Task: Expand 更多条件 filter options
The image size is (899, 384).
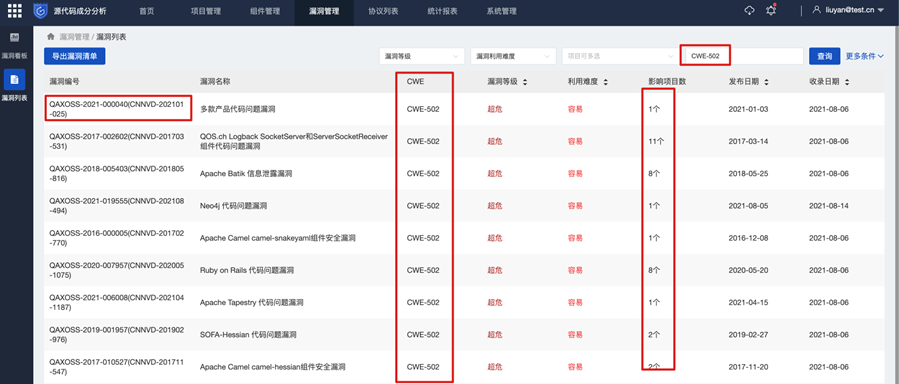Action: (x=865, y=56)
